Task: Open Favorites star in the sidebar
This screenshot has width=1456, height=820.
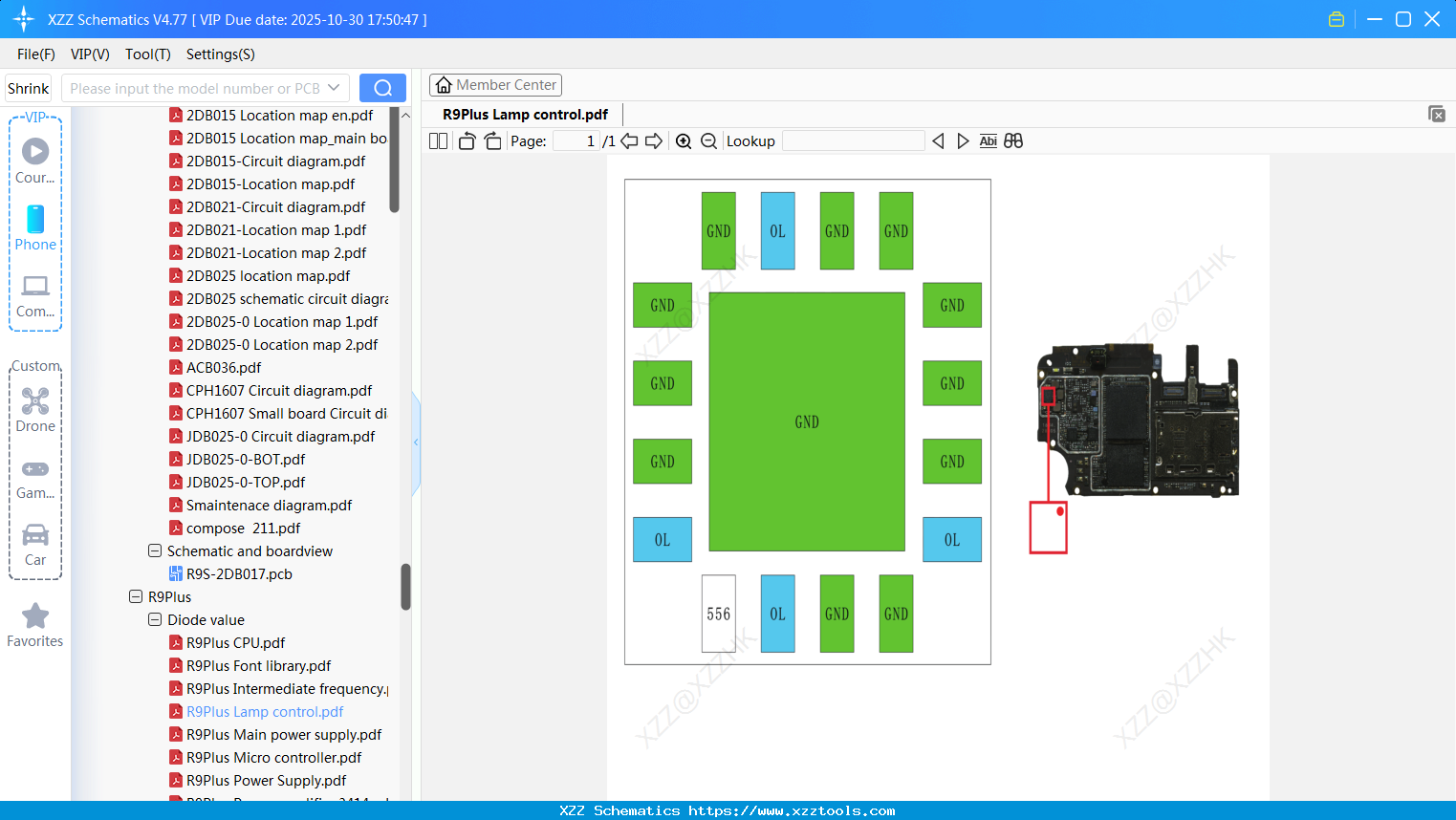Action: 35,625
